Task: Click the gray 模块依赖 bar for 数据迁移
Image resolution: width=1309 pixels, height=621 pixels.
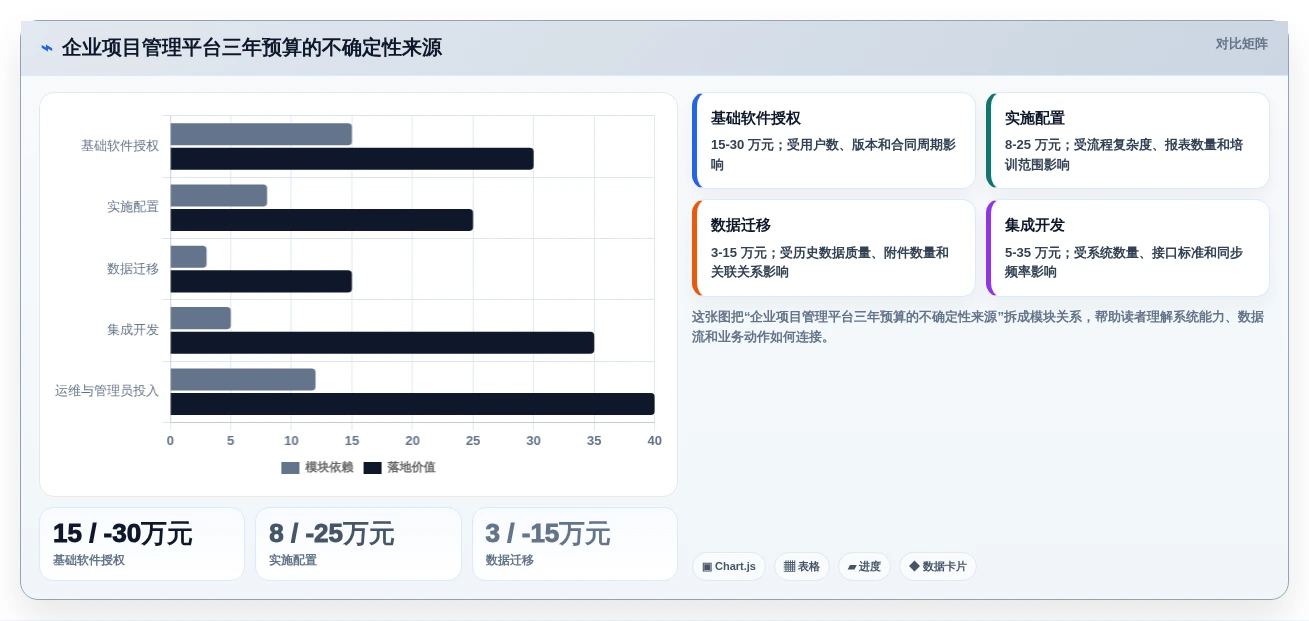Action: click(x=188, y=257)
